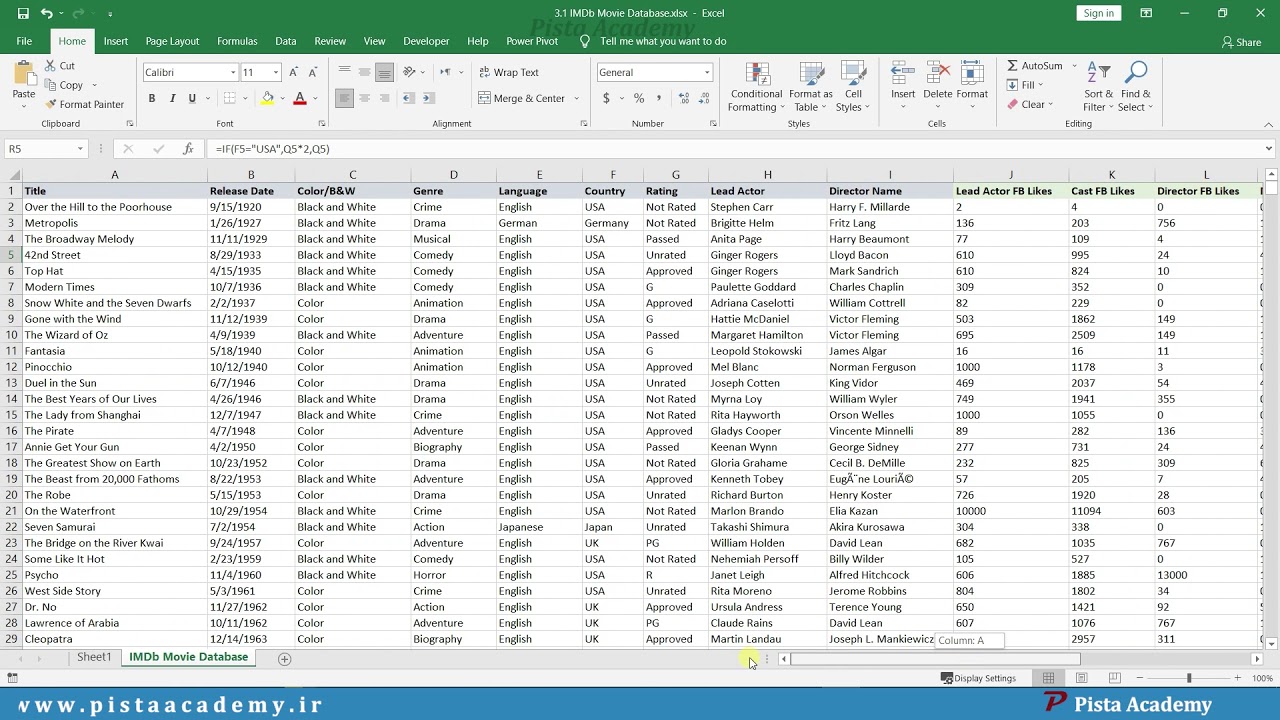Open Sort & Filter menu
The image size is (1280, 720).
(1098, 88)
